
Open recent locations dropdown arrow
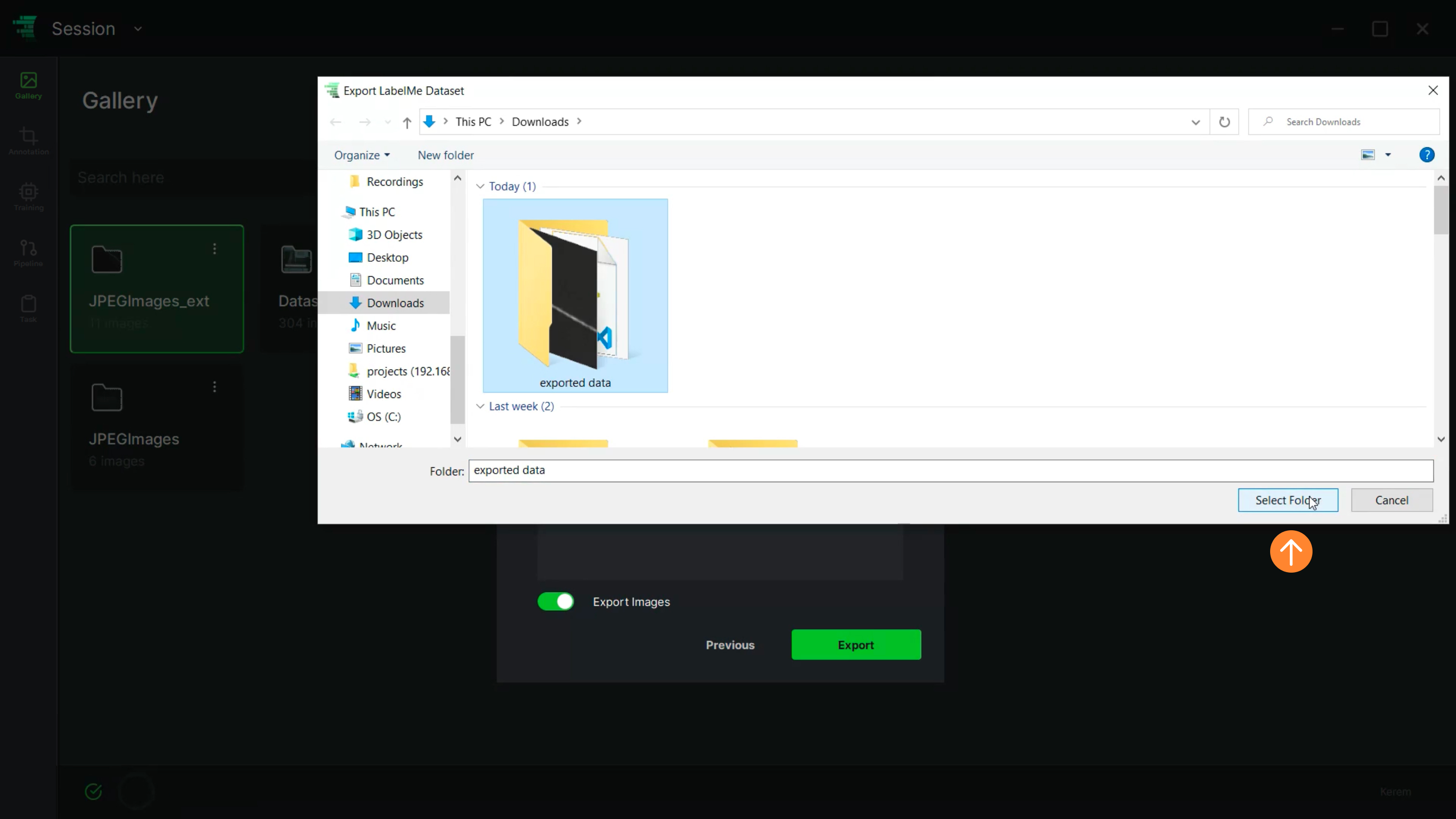[387, 122]
